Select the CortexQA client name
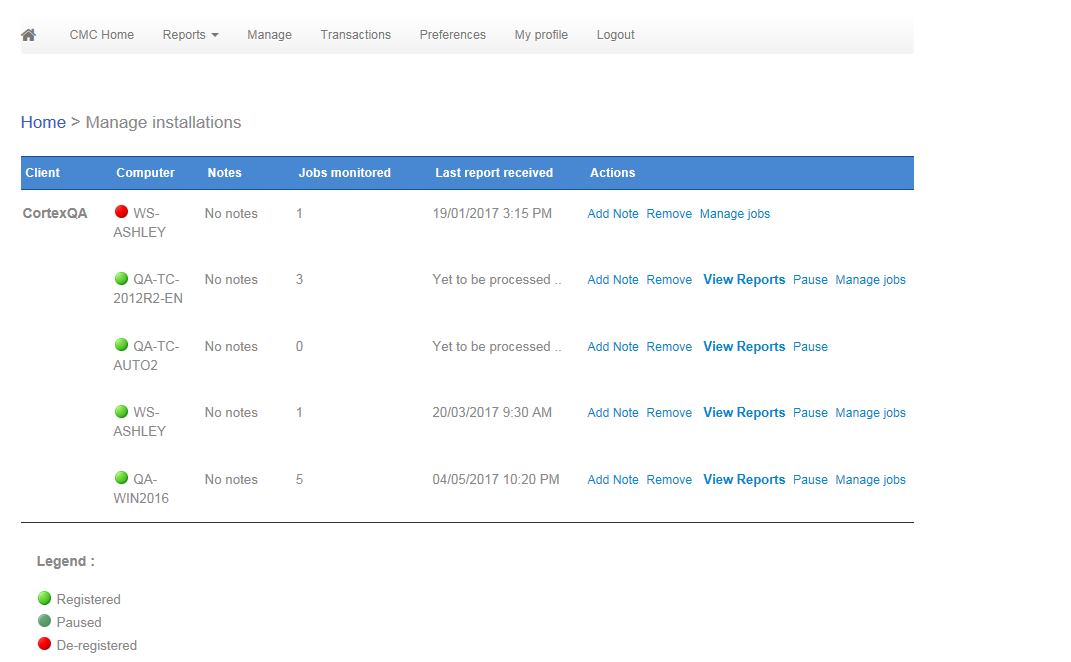This screenshot has height=662, width=1071. 55,213
